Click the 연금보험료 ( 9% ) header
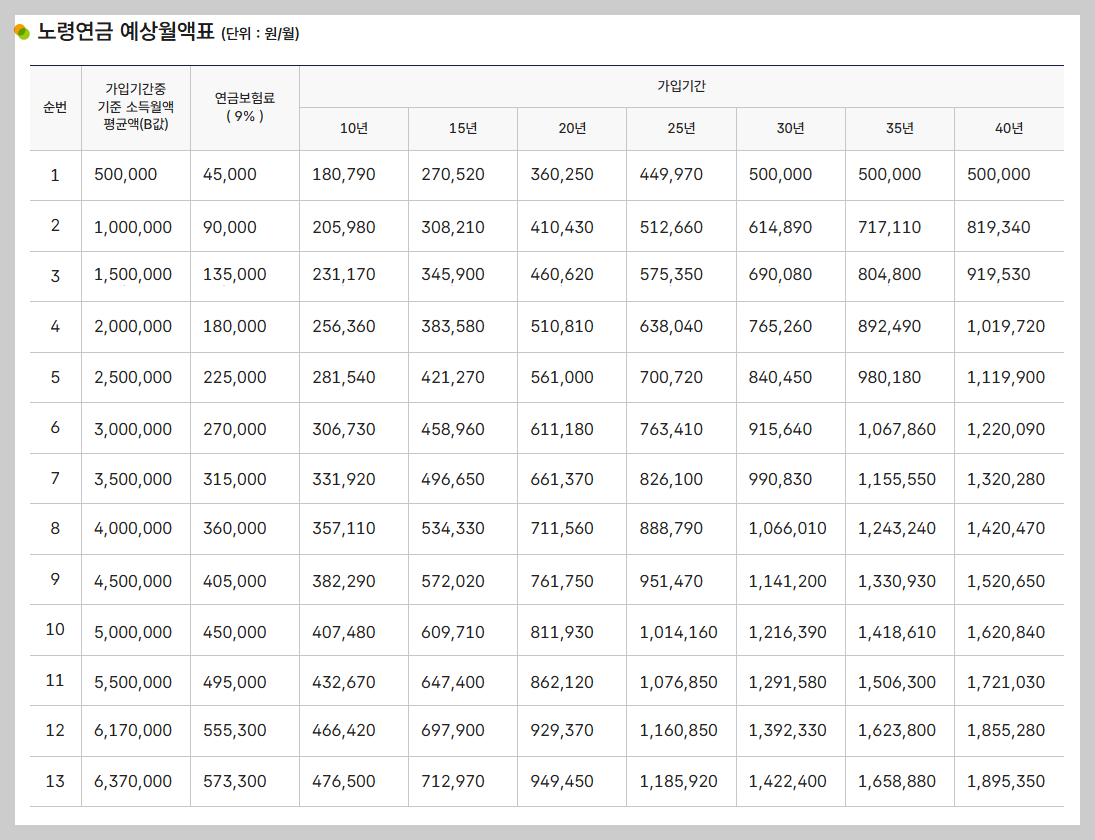This screenshot has height=840, width=1095. pos(243,107)
